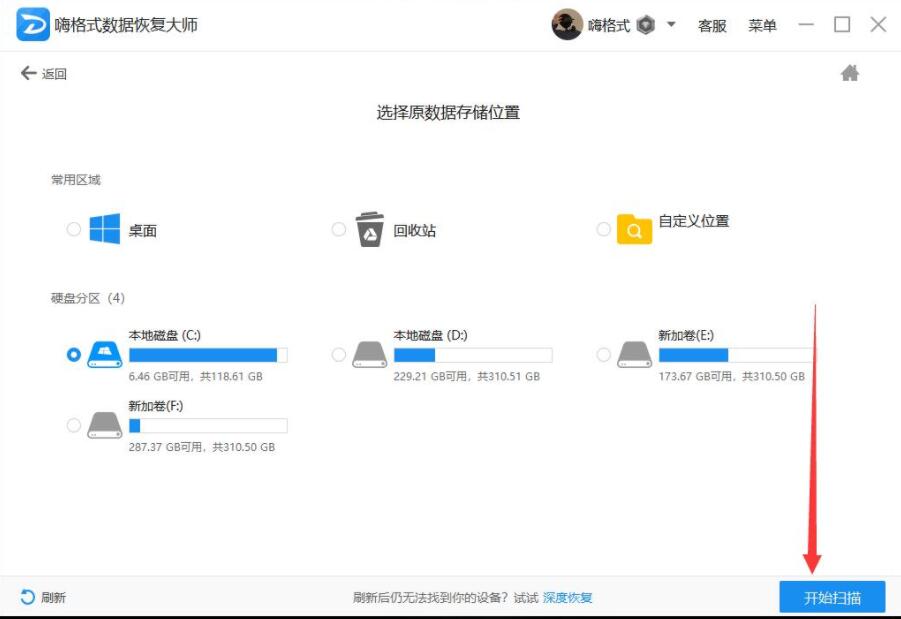Click the C: drive disk icon

click(105, 355)
